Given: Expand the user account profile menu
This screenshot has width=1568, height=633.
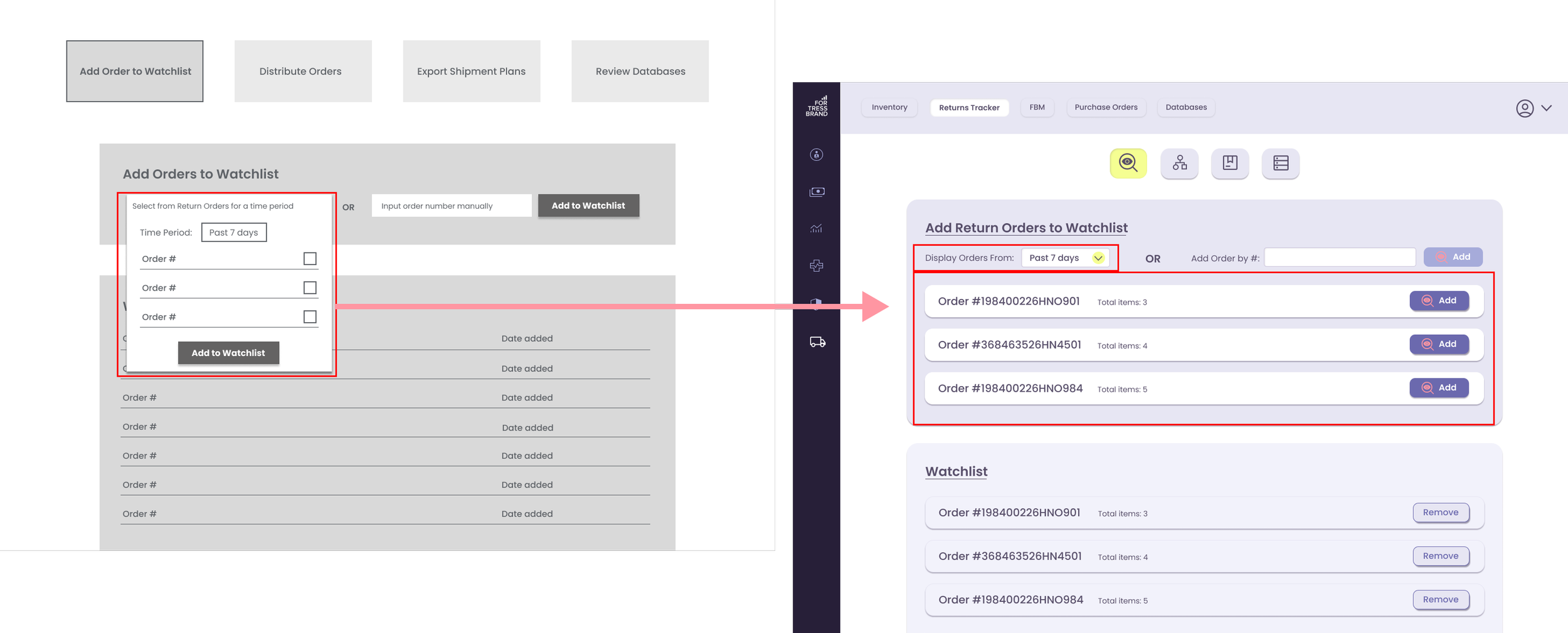Looking at the screenshot, I should (x=1534, y=108).
